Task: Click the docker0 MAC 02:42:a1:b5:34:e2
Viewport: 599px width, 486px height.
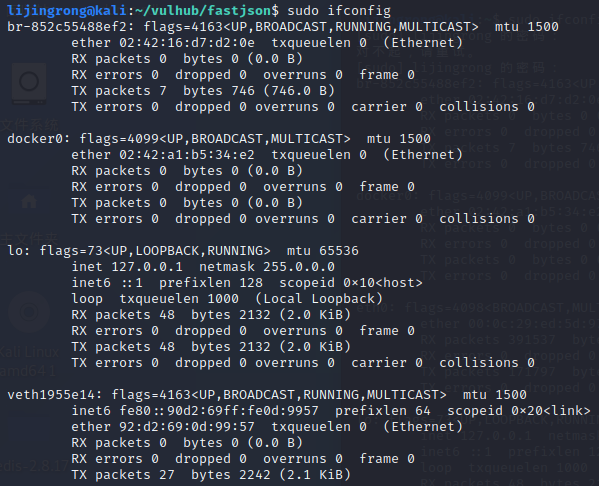Action: [186, 155]
